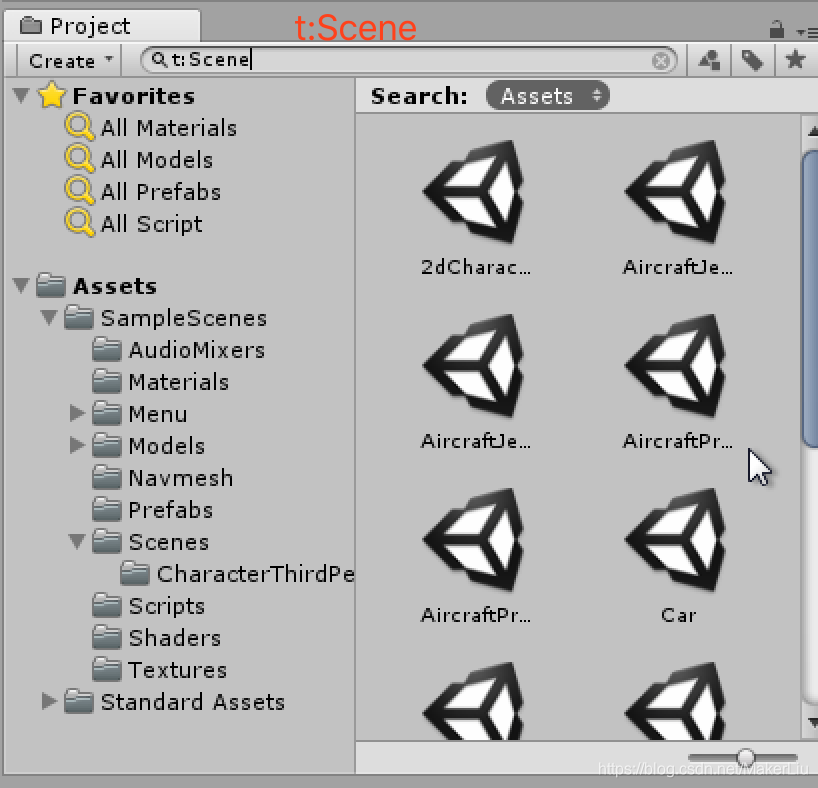Click the Textures folder icon
This screenshot has height=788, width=818.
tap(107, 669)
